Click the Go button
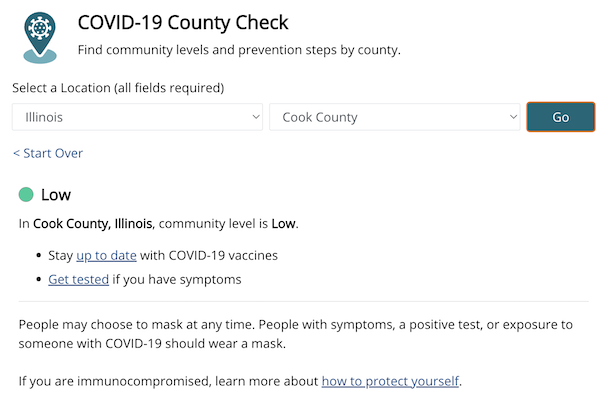Screen dimensions: 600x398 click(x=561, y=117)
